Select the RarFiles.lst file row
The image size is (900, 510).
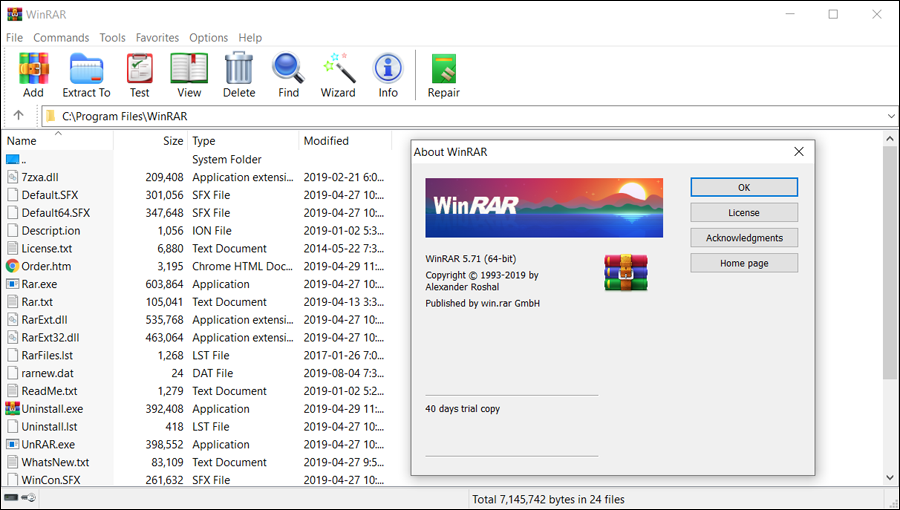point(195,355)
